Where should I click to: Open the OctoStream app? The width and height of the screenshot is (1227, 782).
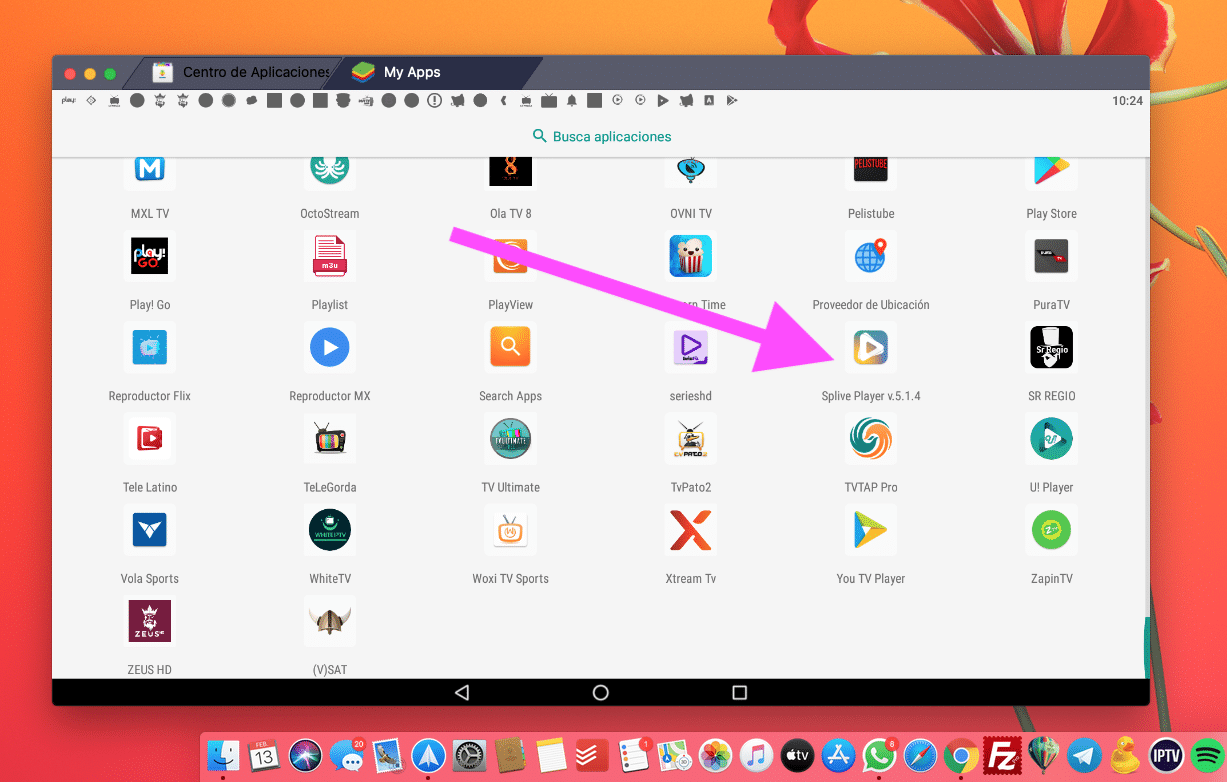point(330,170)
